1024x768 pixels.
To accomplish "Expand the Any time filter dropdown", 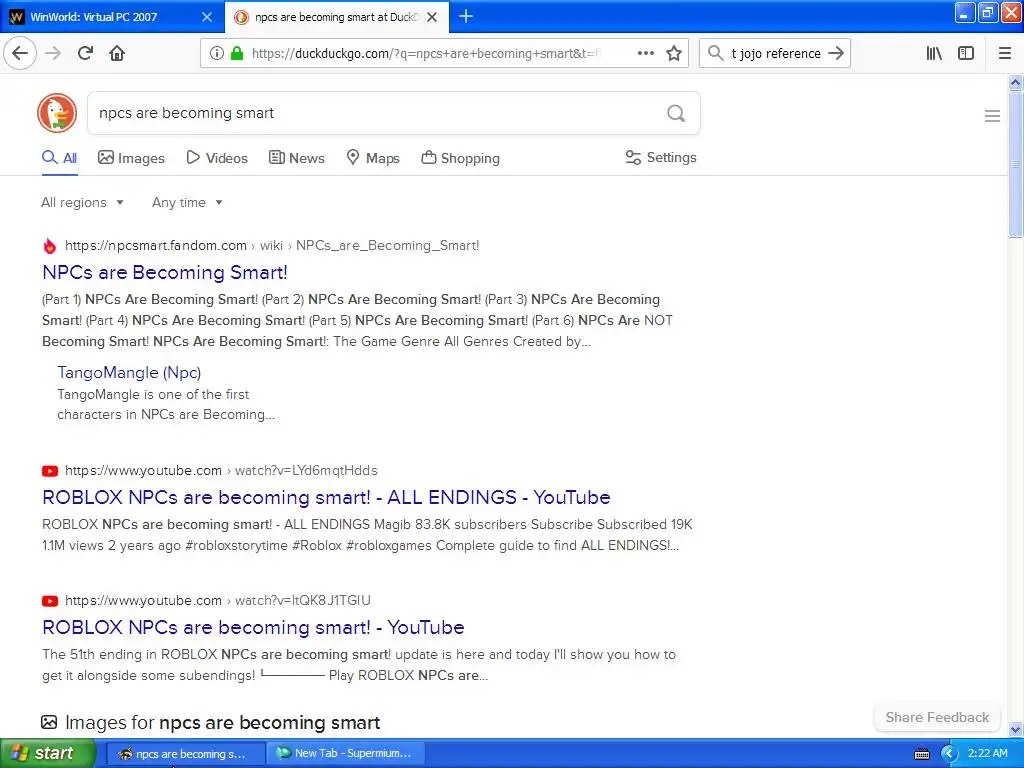I will 187,202.
